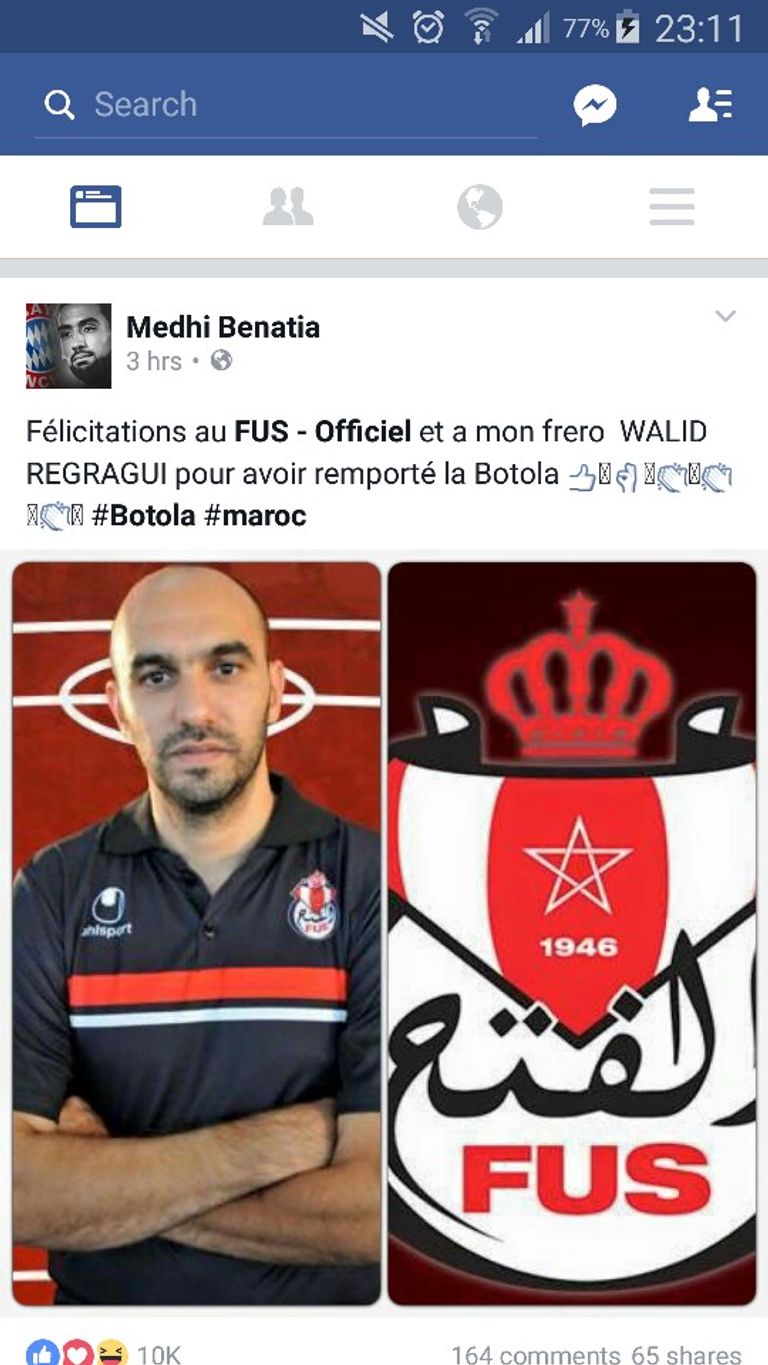768x1365 pixels.
Task: Open the friend requests contacts icon
Action: coord(710,105)
